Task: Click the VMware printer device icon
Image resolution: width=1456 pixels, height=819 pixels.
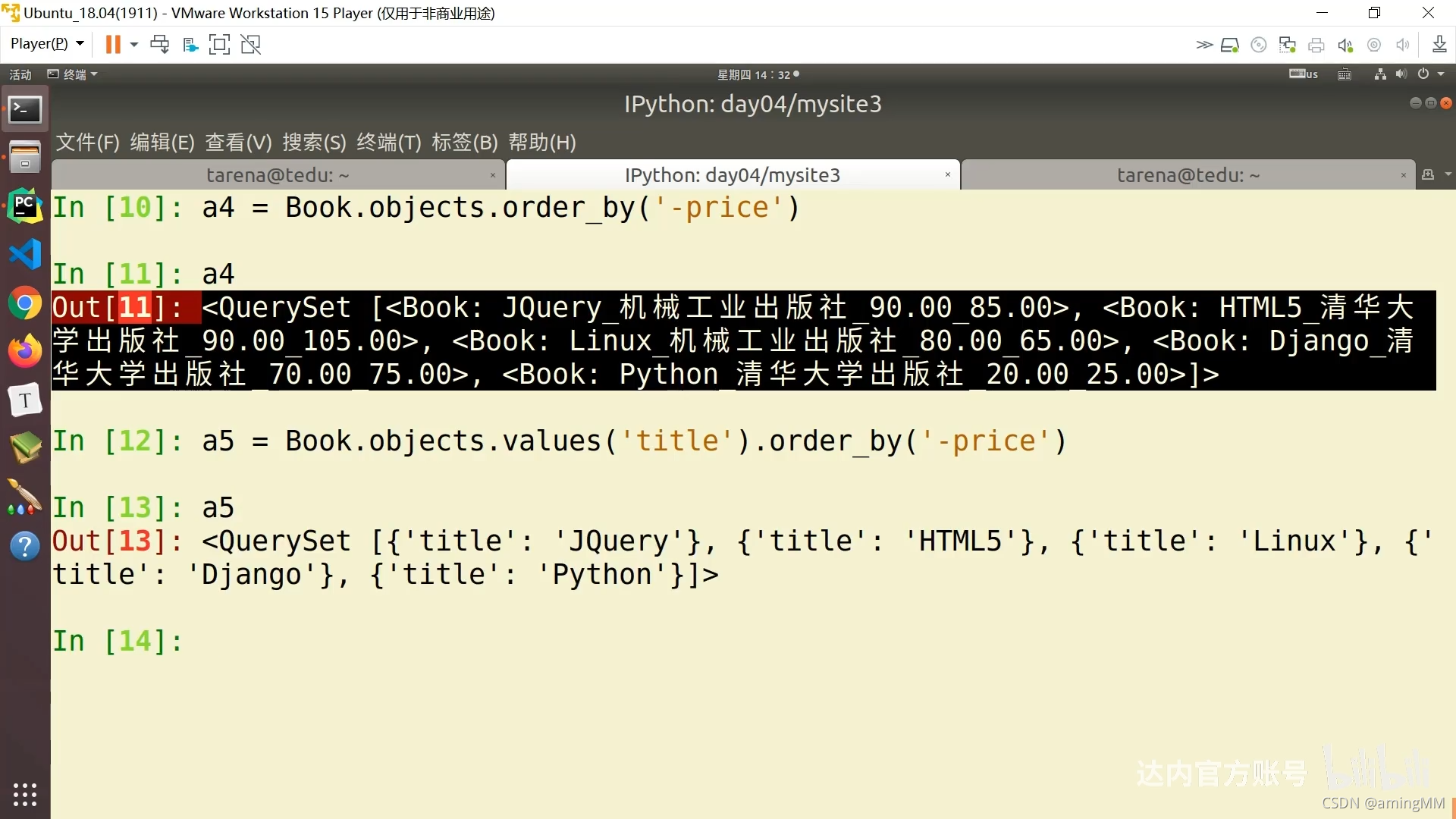Action: [1316, 45]
